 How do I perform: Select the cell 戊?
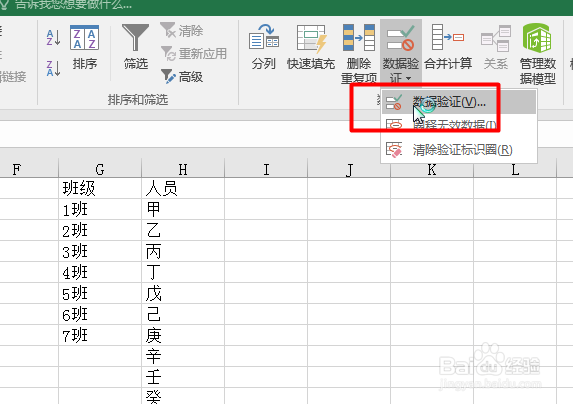click(183, 293)
